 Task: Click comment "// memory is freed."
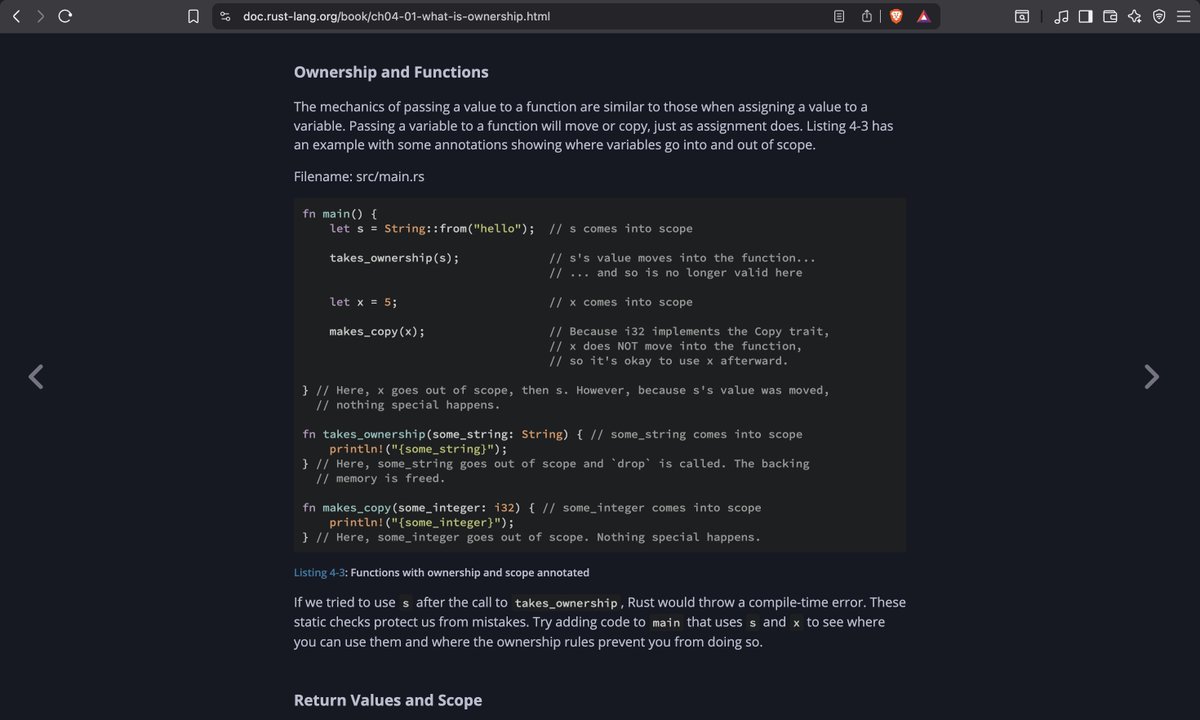click(381, 478)
